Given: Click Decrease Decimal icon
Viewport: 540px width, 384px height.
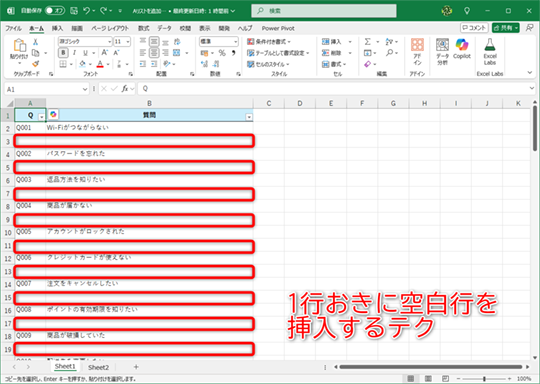Looking at the screenshot, I should point(216,64).
